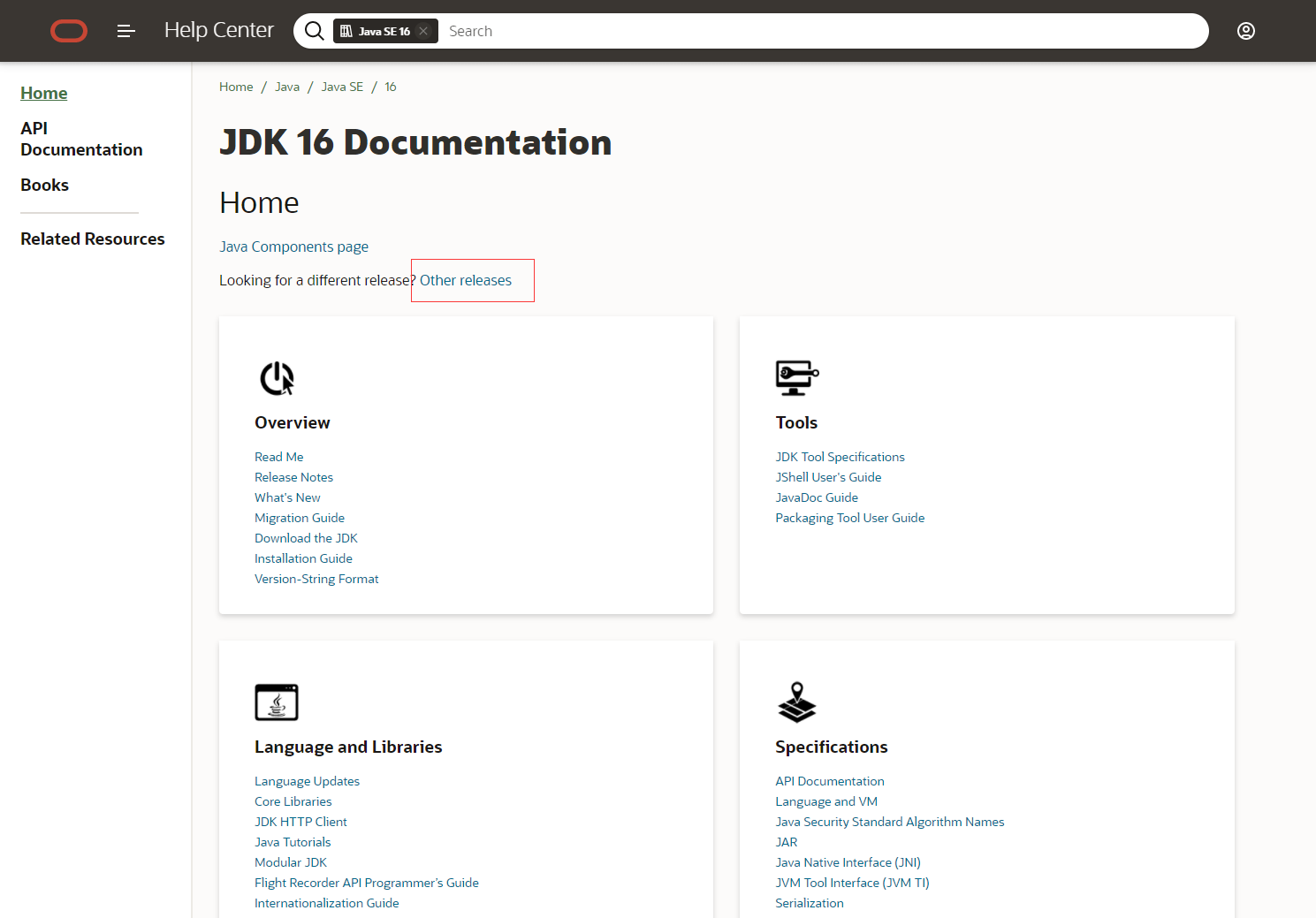Open Language and VM link
The image size is (1316, 918).
[x=826, y=801]
